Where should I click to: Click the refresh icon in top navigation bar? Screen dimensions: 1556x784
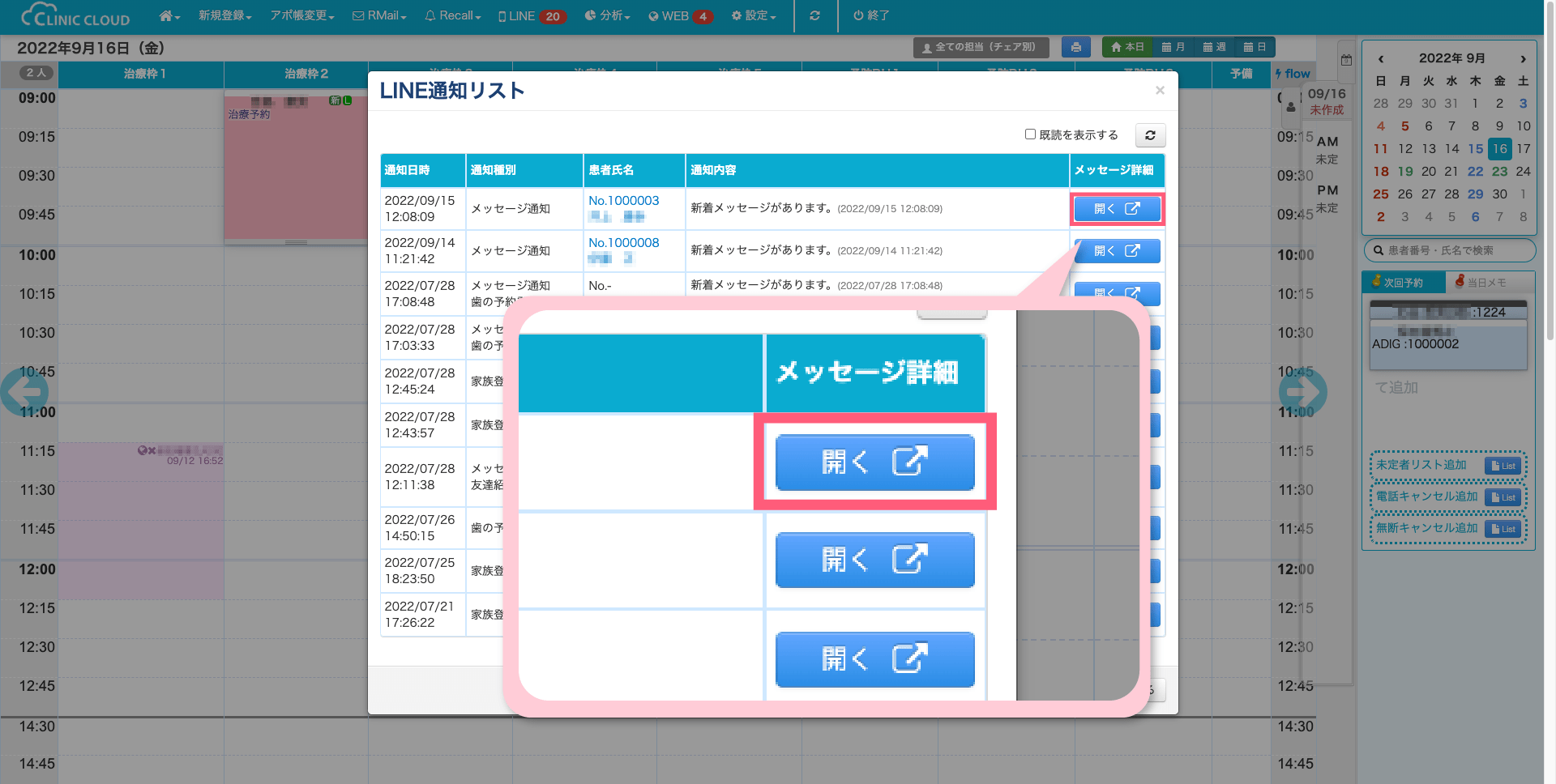(814, 16)
